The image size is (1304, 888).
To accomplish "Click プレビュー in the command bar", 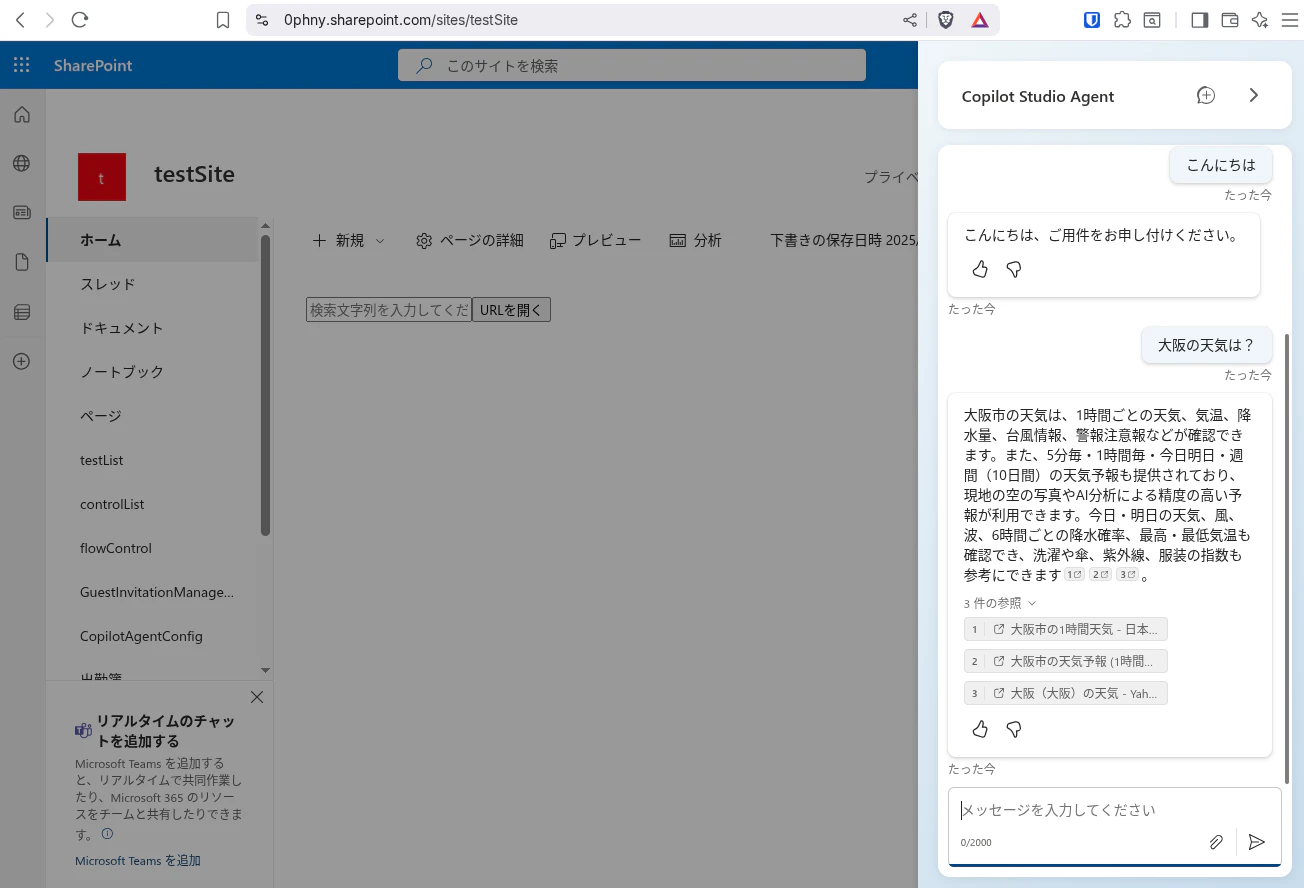I will point(596,241).
